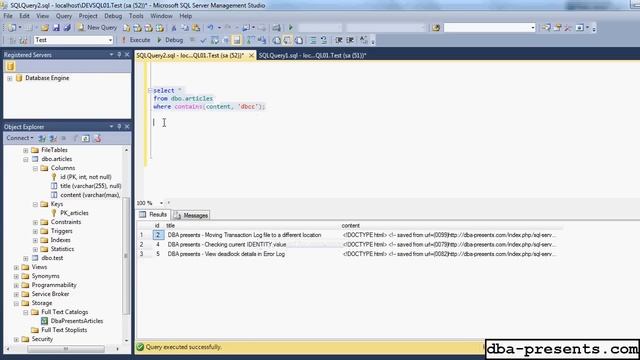The image size is (640, 360).
Task: Toggle Include Actual Execution Plan icon
Action: pyautogui.click(x=250, y=40)
